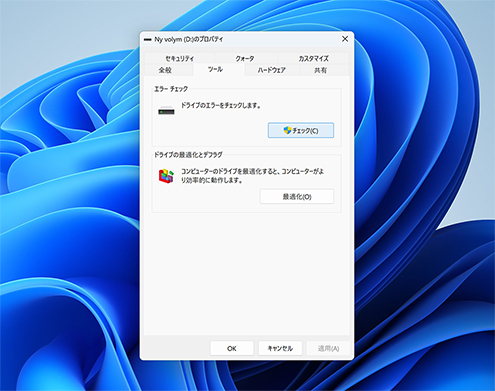Click the 適用(A) button

[x=328, y=348]
